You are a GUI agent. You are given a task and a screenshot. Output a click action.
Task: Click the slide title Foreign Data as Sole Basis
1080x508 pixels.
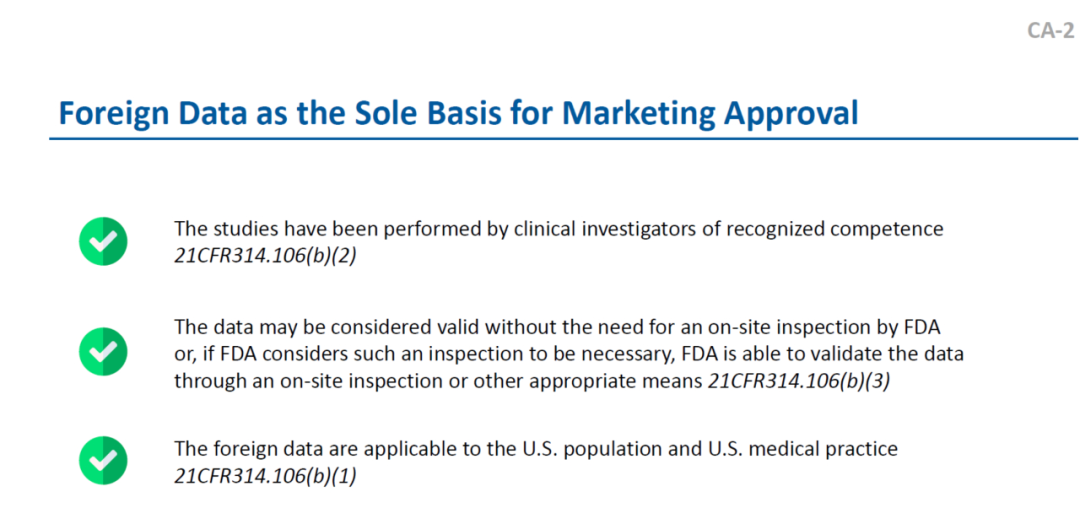(x=458, y=114)
